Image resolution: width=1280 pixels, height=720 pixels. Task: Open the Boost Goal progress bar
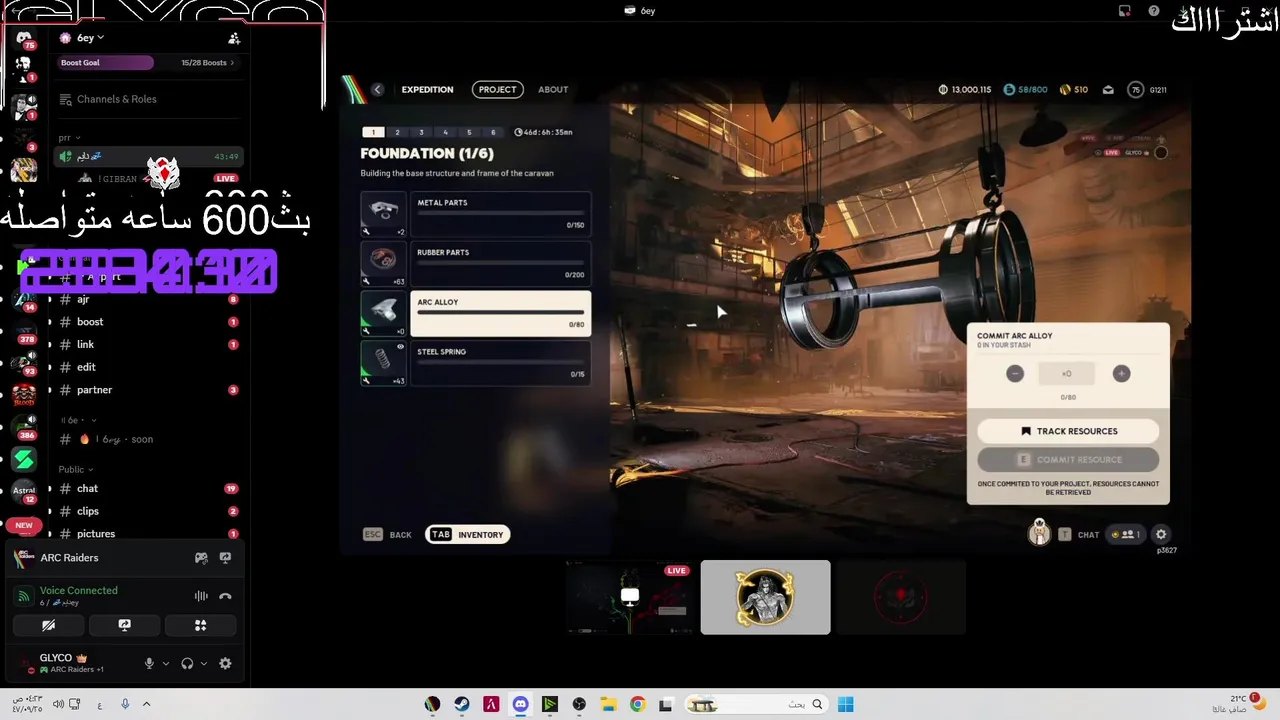[x=147, y=63]
